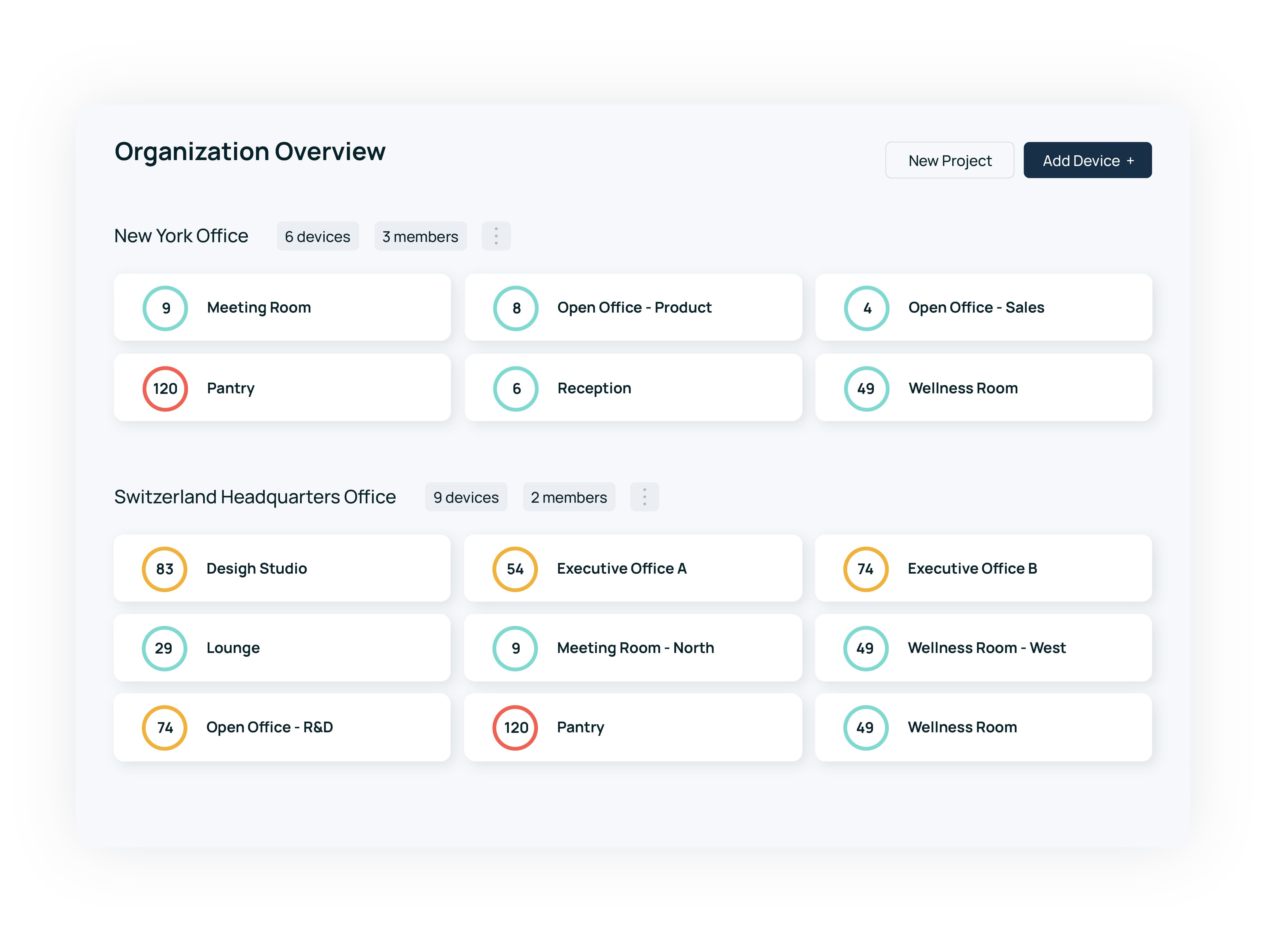Click the Add Device button
This screenshot has width=1266, height=952.
tap(1087, 160)
